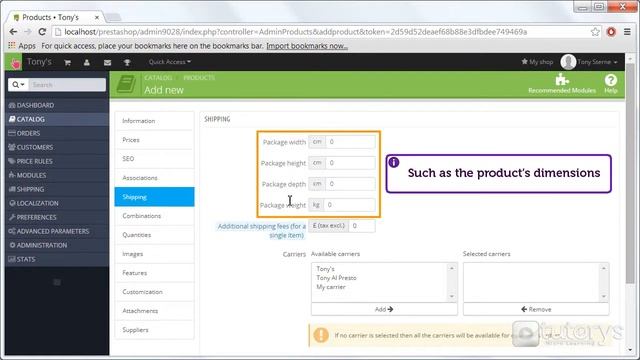
Task: Click Additional shipping fees input field
Action: click(x=362, y=226)
